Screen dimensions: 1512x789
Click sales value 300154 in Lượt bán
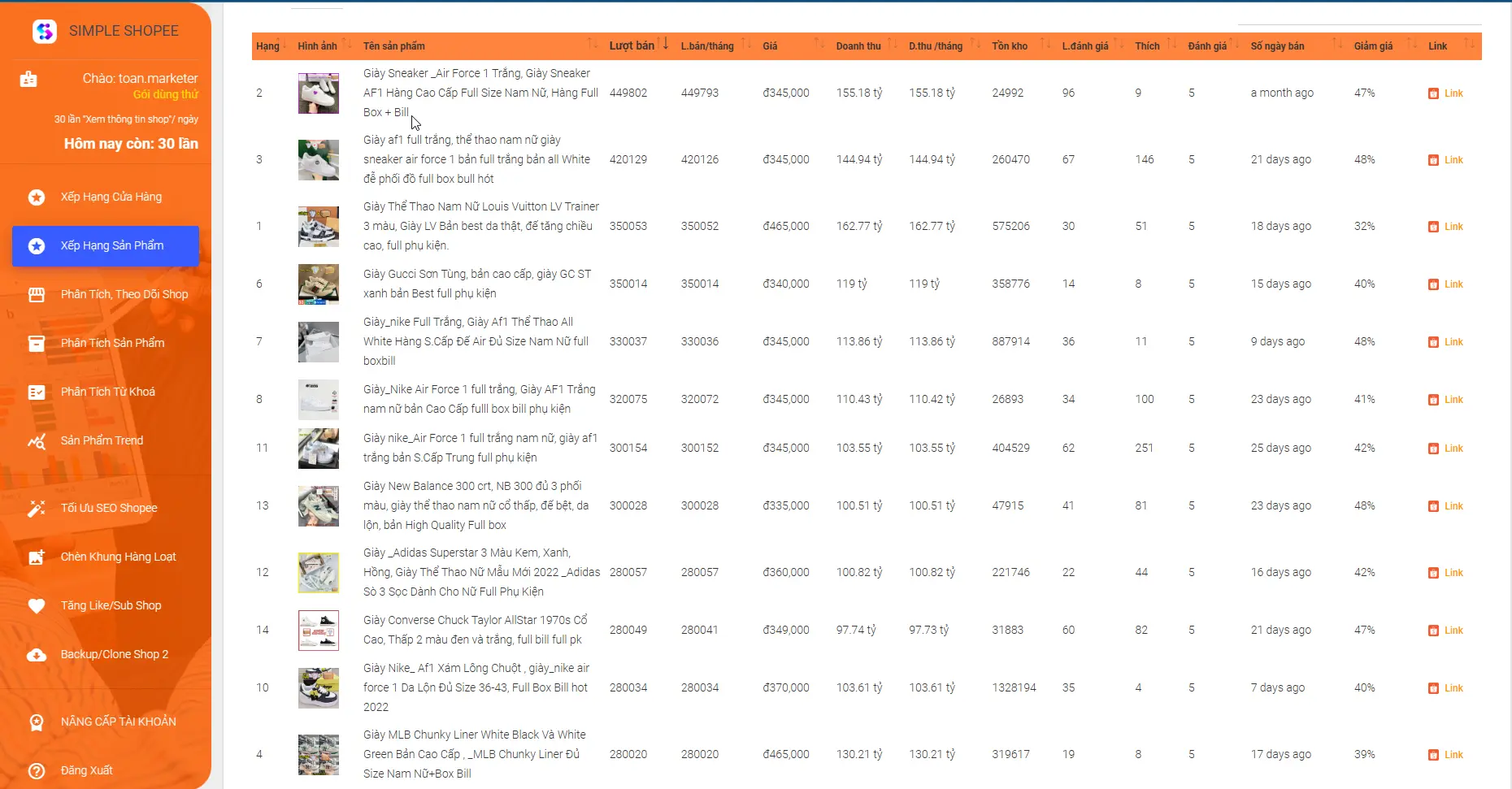628,448
